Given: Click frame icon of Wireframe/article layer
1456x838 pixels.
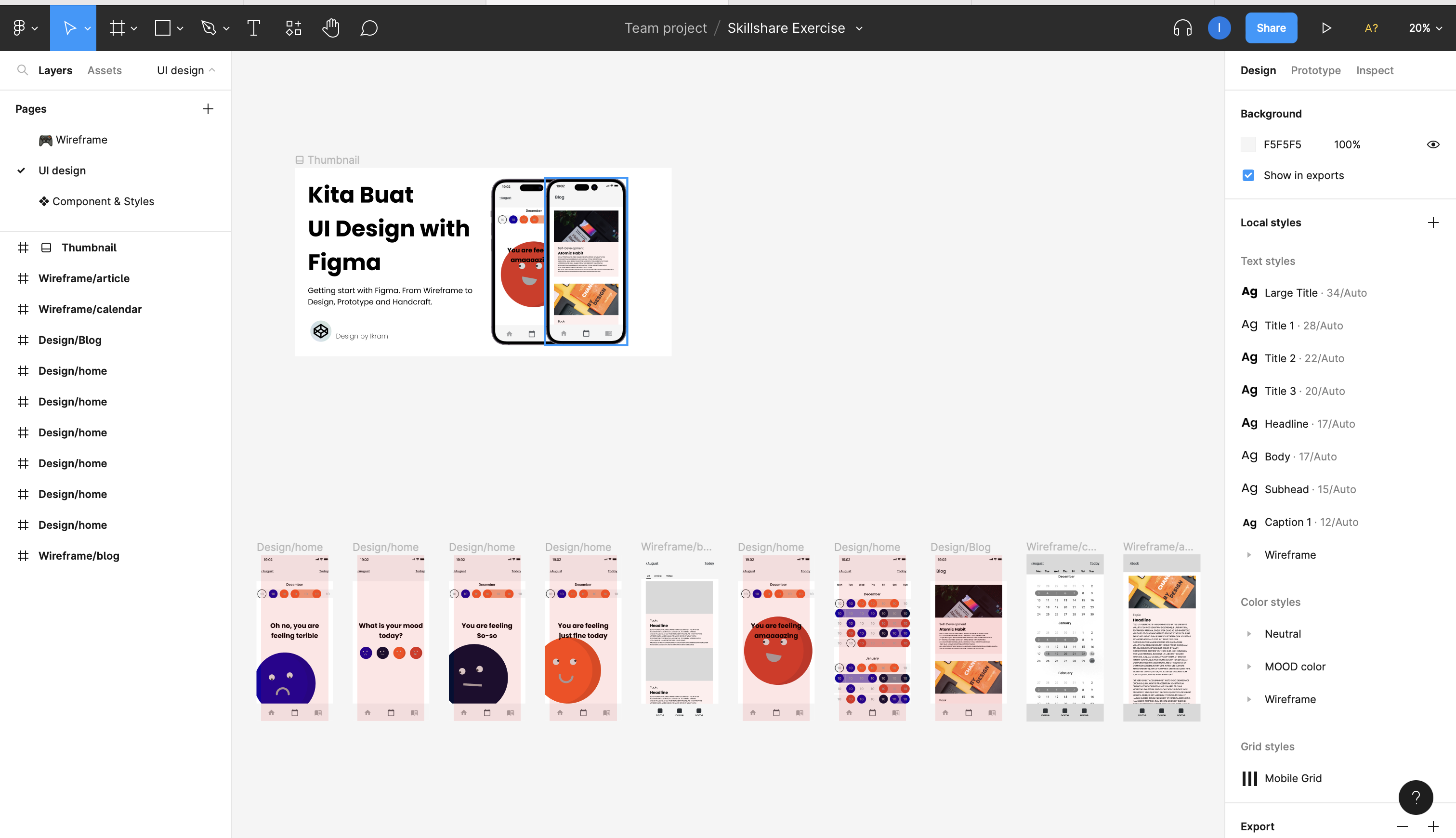Looking at the screenshot, I should click(x=23, y=278).
